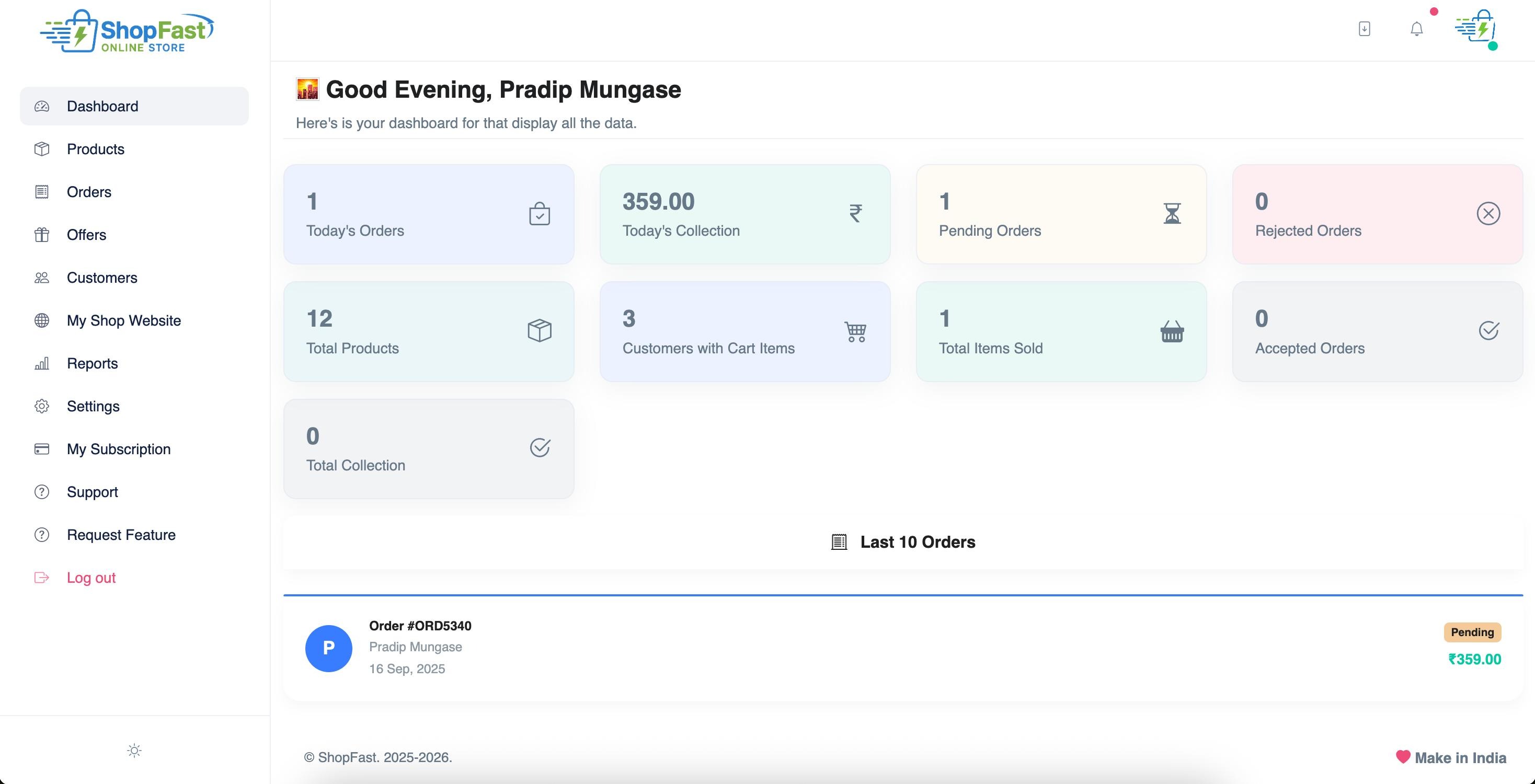The width and height of the screenshot is (1535, 784).
Task: Open Offers from the sidebar
Action: point(86,235)
